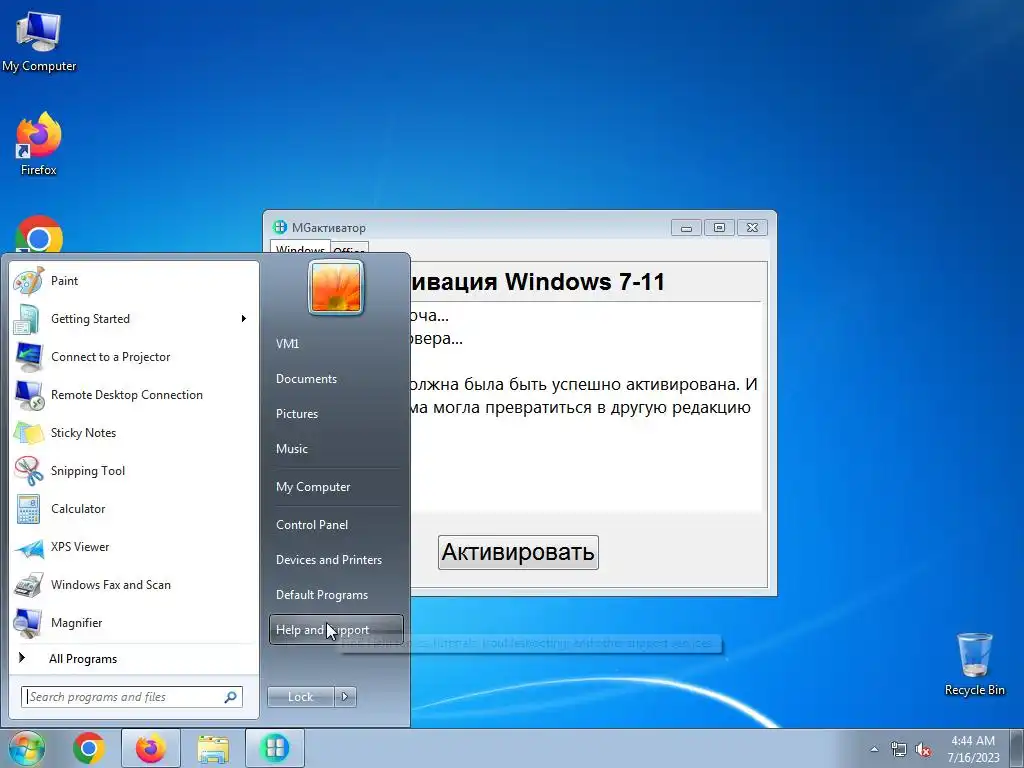Viewport: 1024px width, 768px height.
Task: Open Windows Explorer from taskbar
Action: 213,748
